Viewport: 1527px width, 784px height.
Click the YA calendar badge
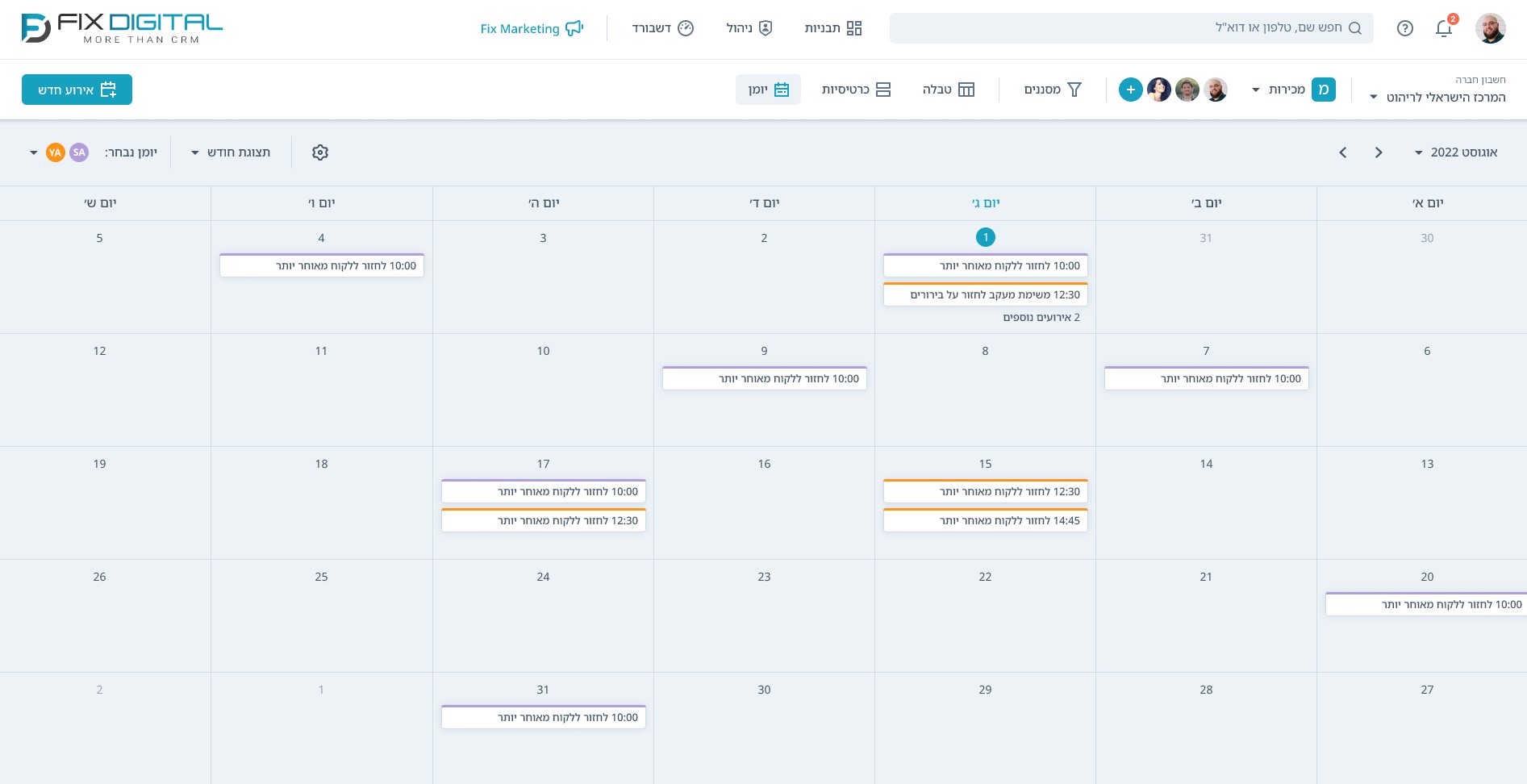(x=55, y=152)
